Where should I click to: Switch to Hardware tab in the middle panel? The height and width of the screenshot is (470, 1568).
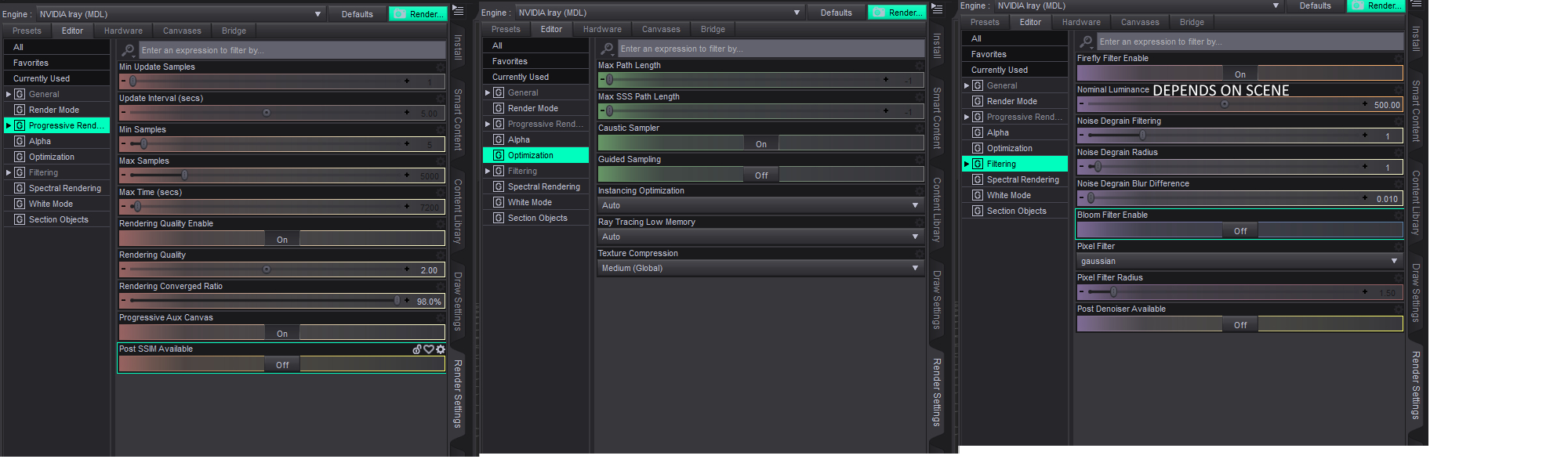coord(602,29)
